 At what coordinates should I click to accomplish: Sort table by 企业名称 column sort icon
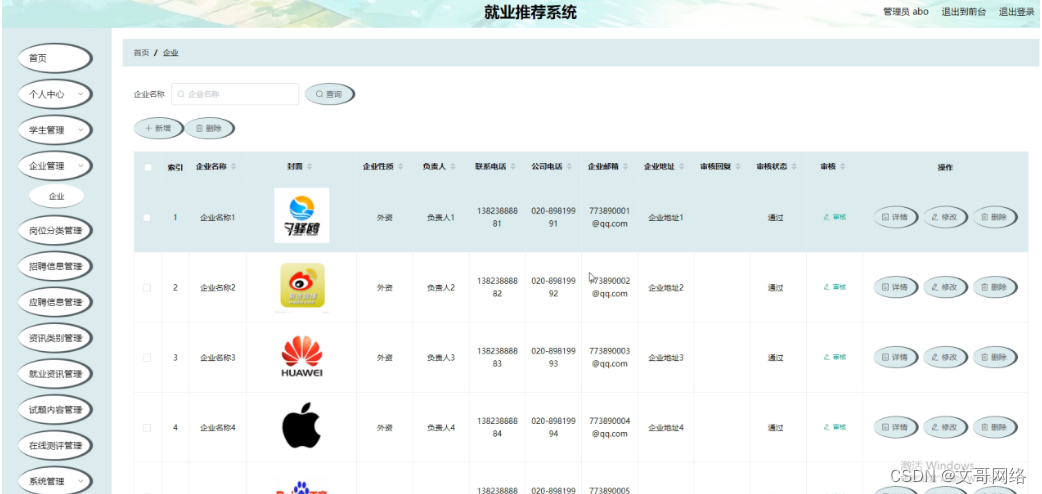233,167
